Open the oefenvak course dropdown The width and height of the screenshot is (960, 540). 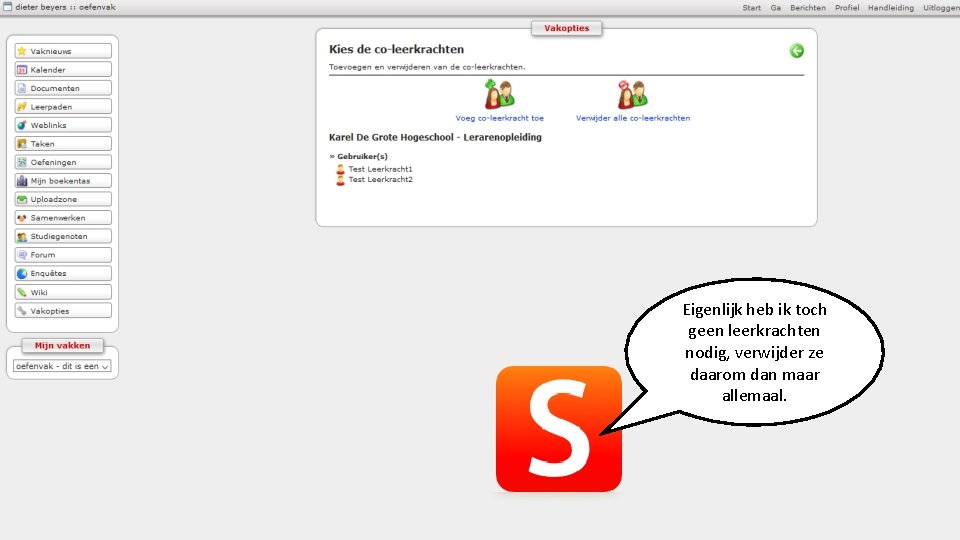62,366
